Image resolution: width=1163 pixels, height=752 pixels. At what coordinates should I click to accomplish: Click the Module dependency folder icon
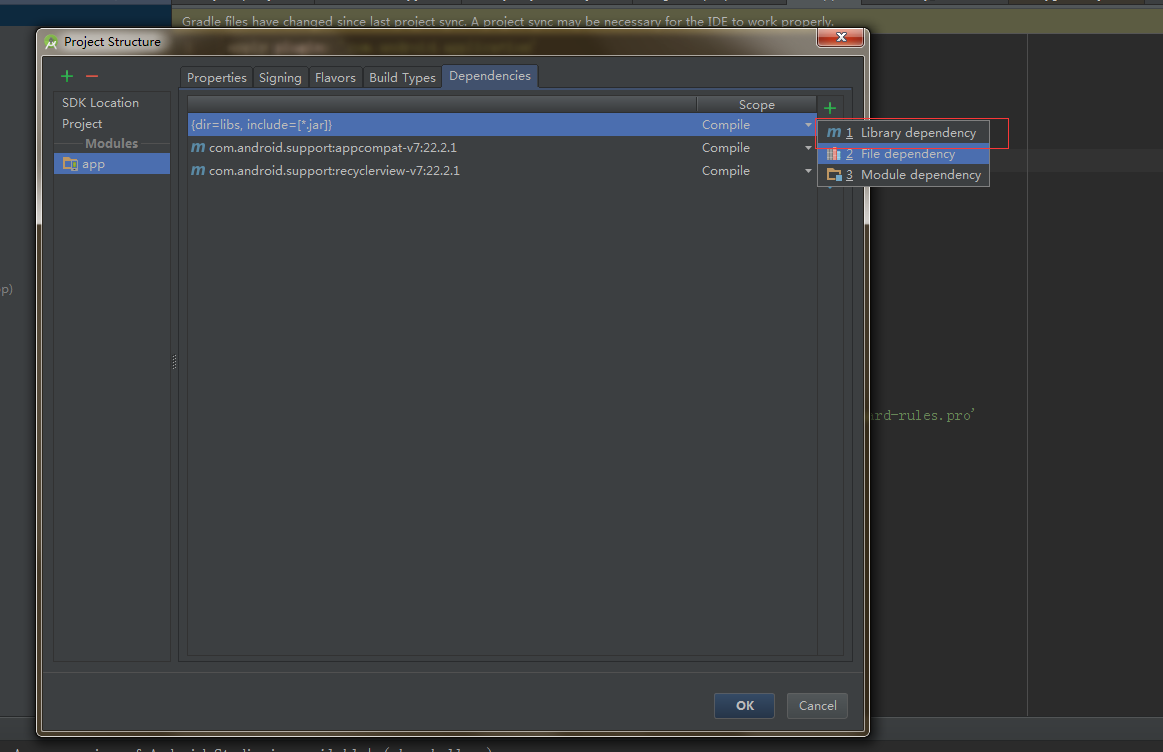pyautogui.click(x=834, y=175)
